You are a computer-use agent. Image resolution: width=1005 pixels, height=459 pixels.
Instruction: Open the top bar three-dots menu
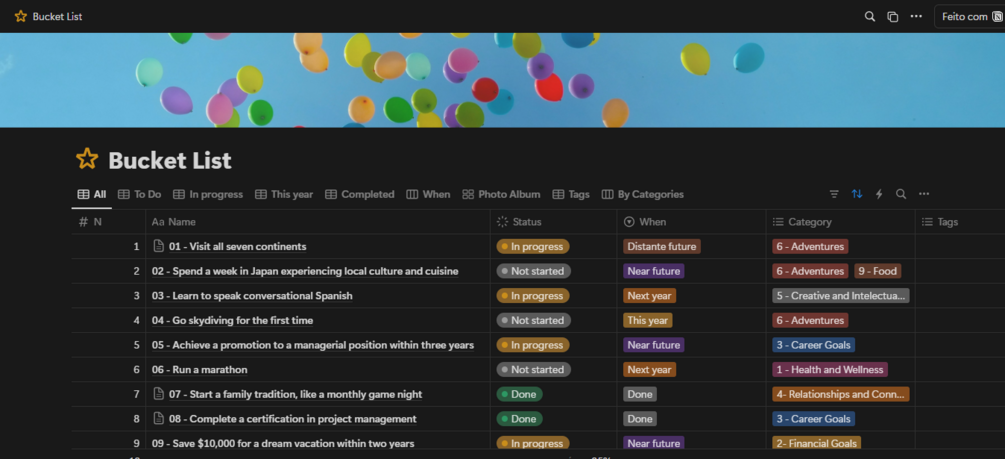click(x=916, y=16)
